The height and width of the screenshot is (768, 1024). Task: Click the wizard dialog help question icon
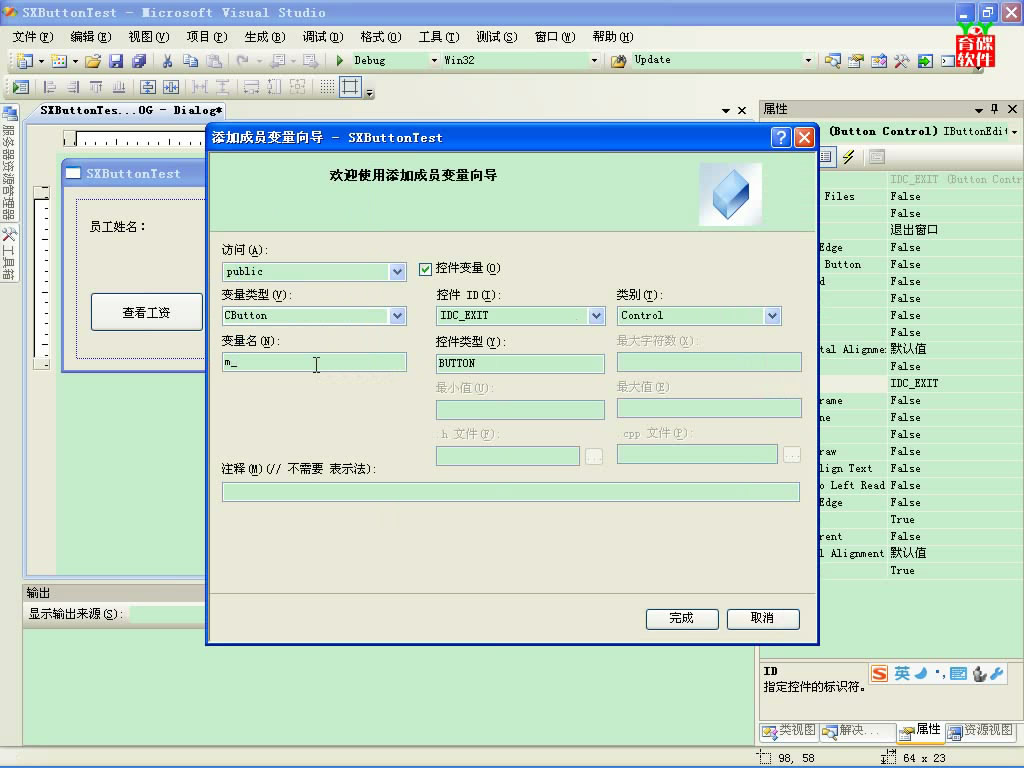click(x=781, y=137)
